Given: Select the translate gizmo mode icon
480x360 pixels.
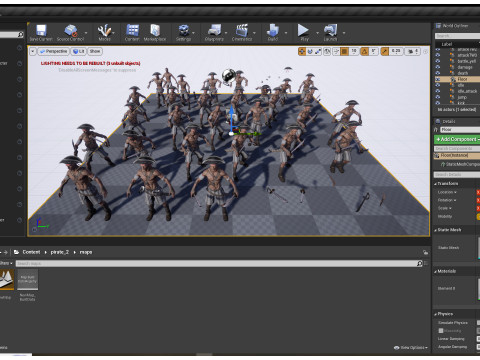Looking at the screenshot, I should pos(302,51).
